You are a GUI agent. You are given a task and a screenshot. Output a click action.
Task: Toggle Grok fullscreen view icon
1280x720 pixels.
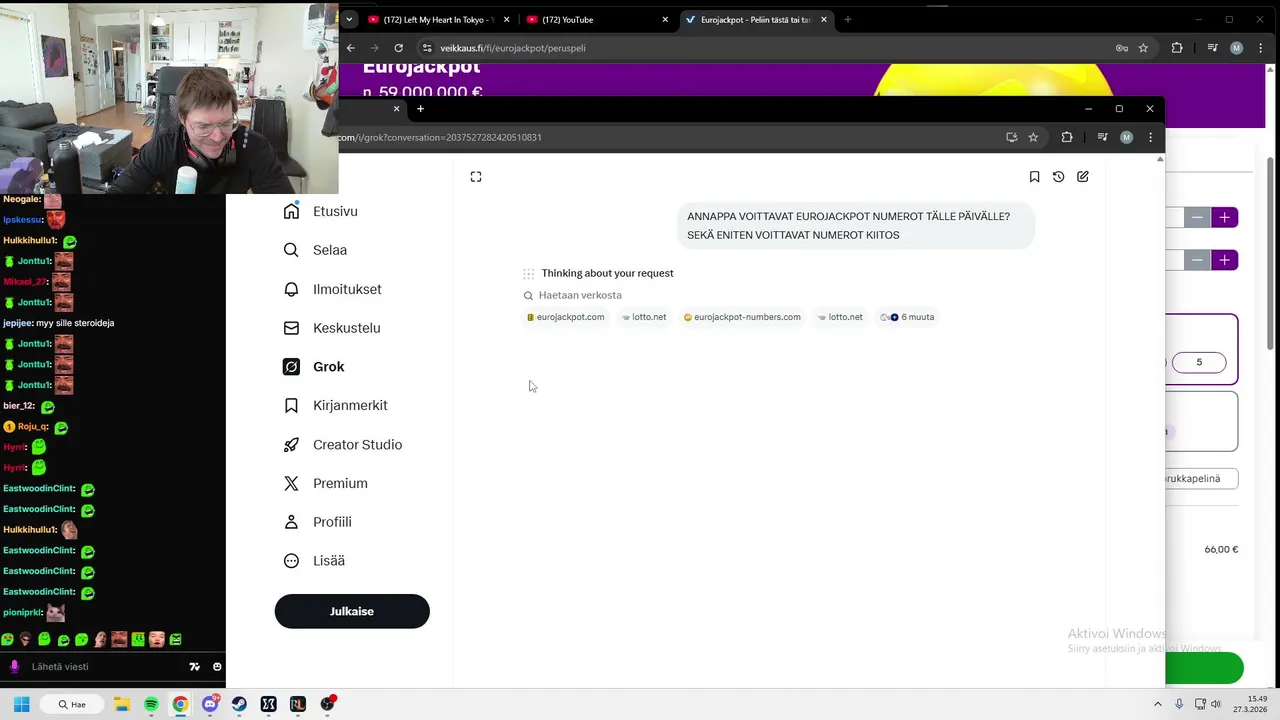coord(476,177)
